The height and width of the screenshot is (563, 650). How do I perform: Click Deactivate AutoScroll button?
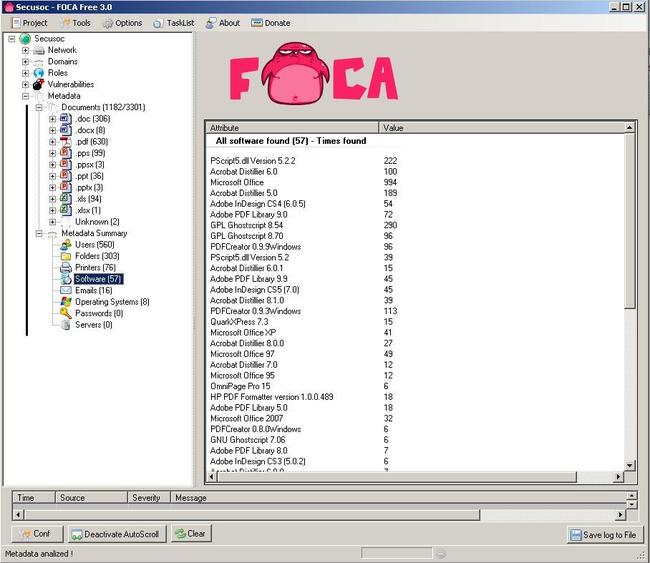[115, 534]
